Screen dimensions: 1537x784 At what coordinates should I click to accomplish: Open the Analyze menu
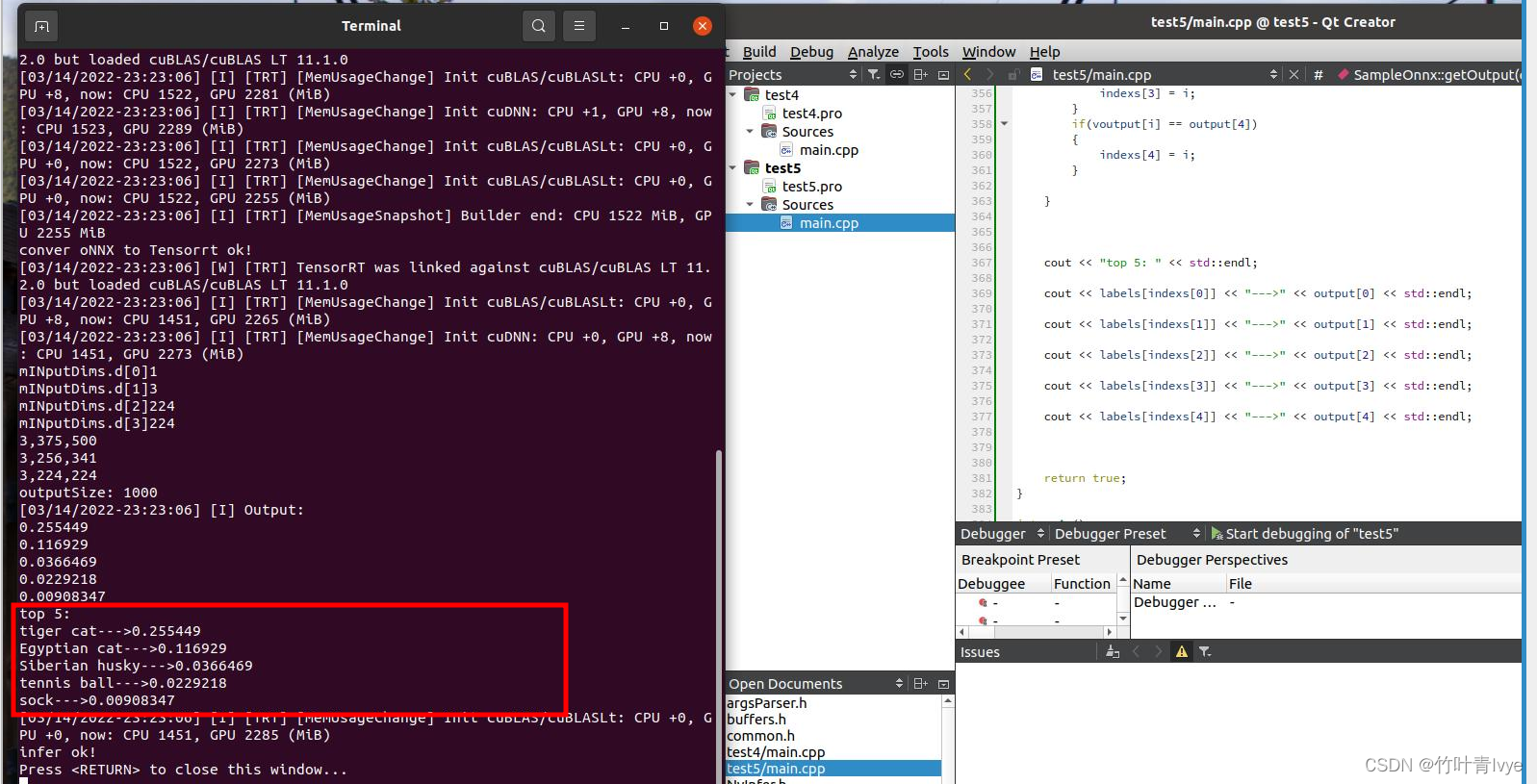pyautogui.click(x=873, y=52)
